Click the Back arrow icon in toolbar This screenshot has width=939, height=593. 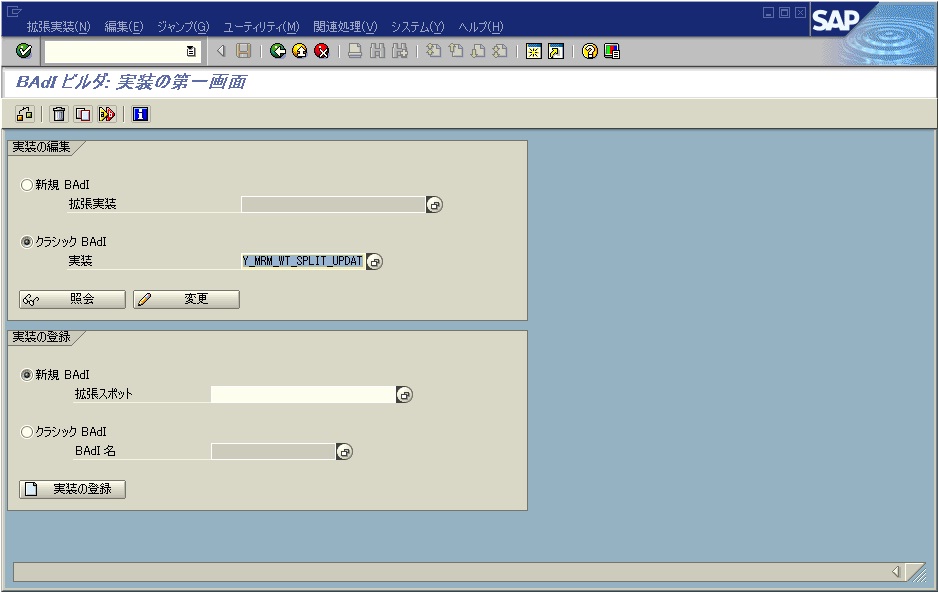276,52
